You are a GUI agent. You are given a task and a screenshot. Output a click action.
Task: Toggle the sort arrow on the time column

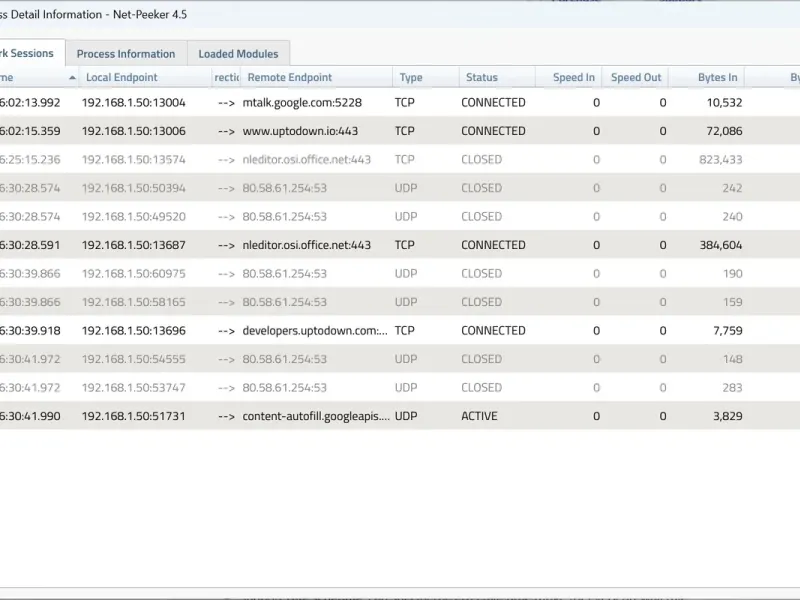click(x=72, y=78)
